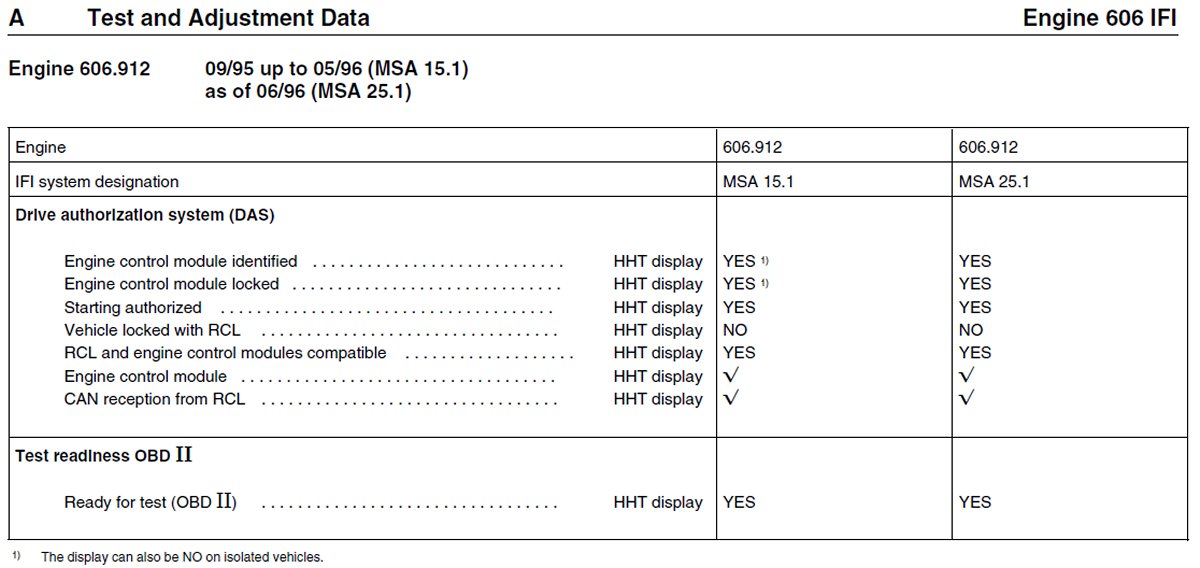Click the footnote about isolated vehicles
This screenshot has width=1200, height=568.
coord(182,557)
